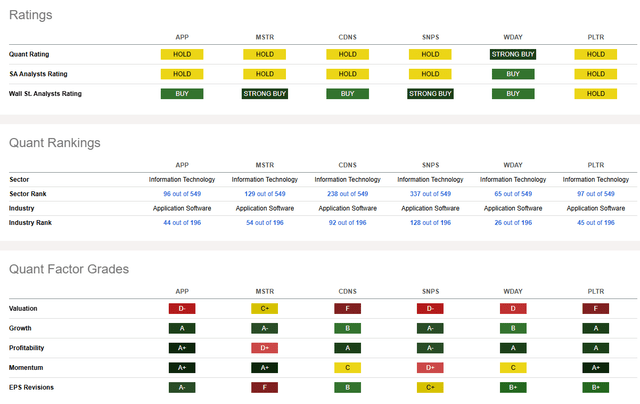Click PLTR's HOLD Quant Rating badge
This screenshot has height=404, width=640.
596,54
